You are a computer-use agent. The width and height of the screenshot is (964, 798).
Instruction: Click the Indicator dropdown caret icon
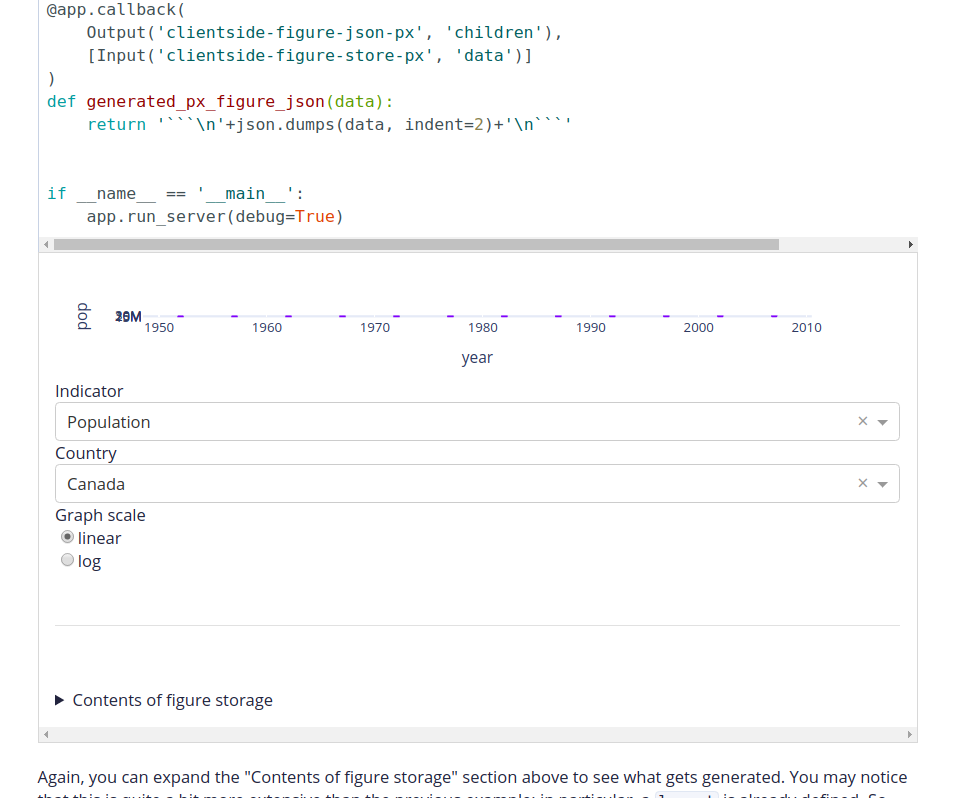883,421
